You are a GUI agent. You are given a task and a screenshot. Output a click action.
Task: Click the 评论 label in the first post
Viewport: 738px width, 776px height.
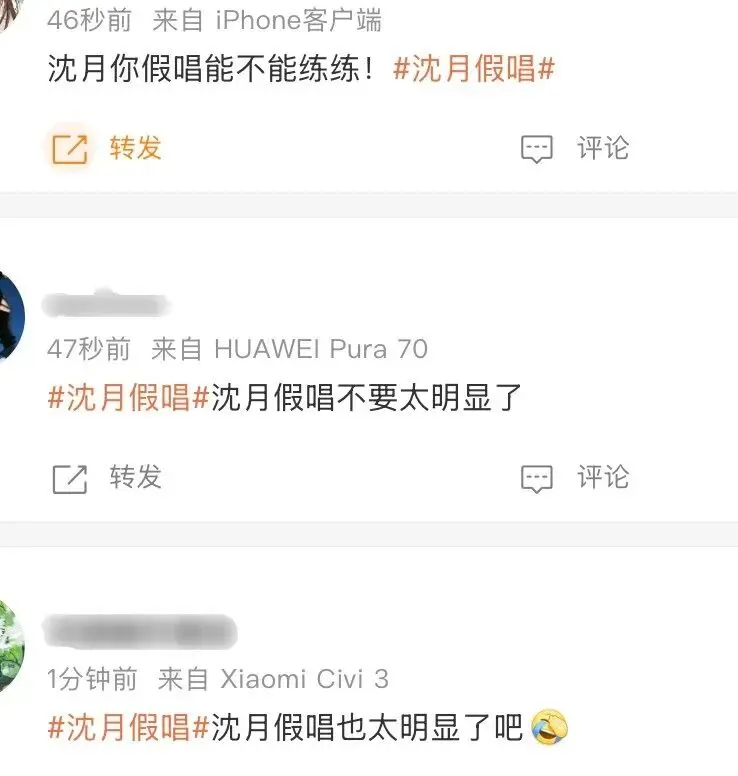point(603,147)
